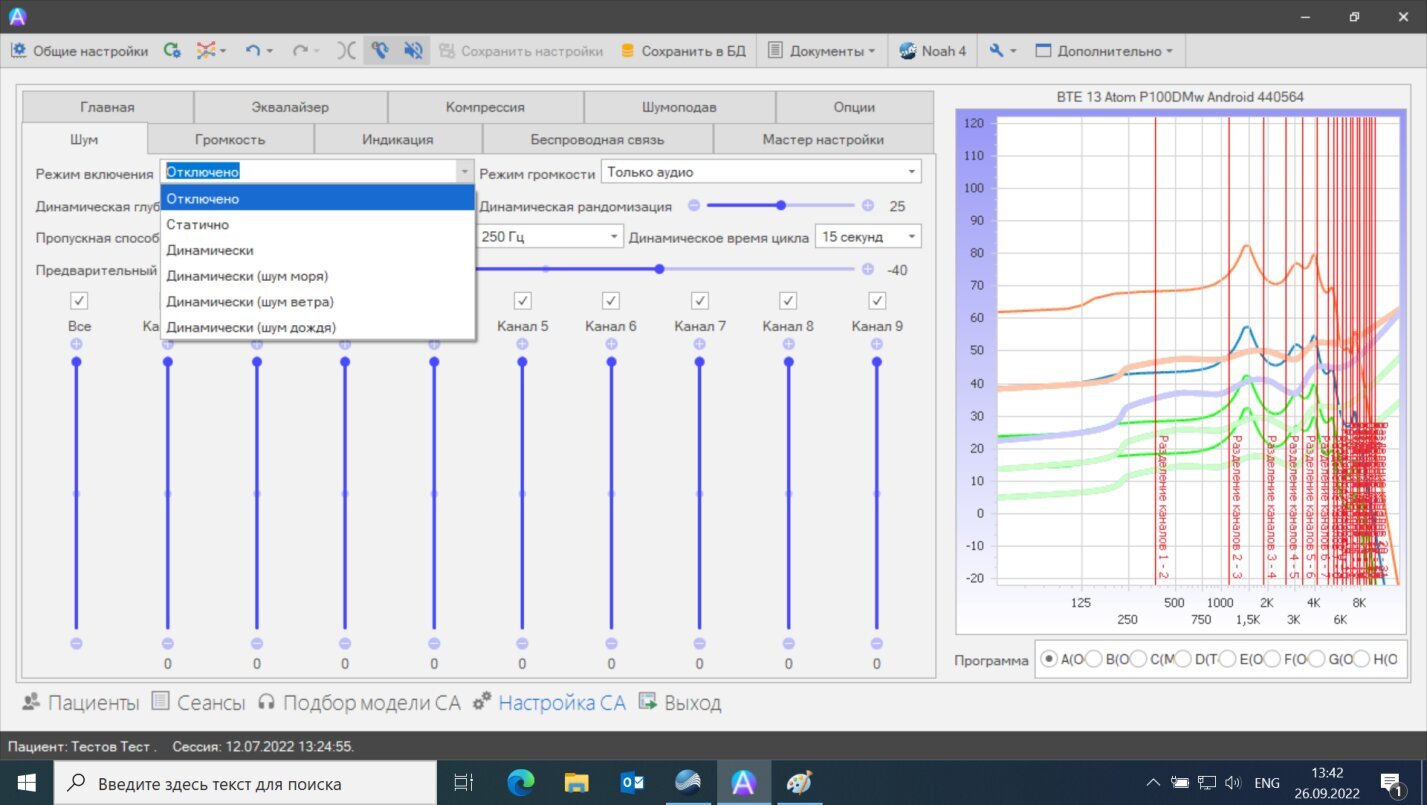Click minus icon below Канал 5 slider

[x=522, y=643]
